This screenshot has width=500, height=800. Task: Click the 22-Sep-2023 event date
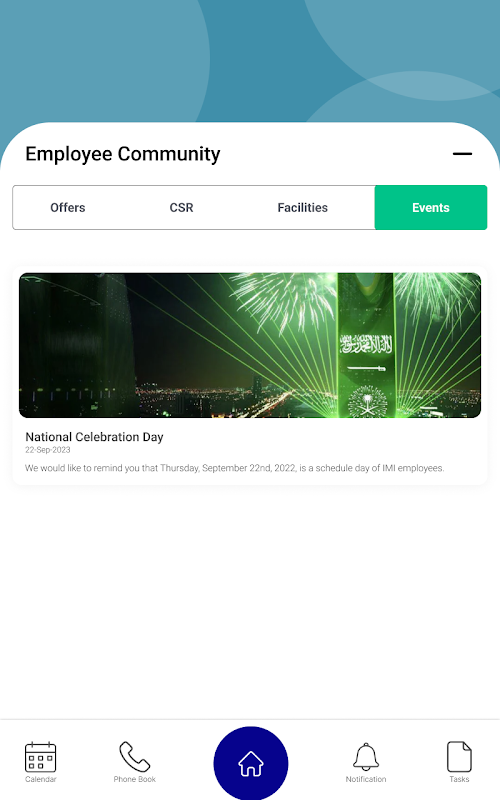[x=48, y=450]
